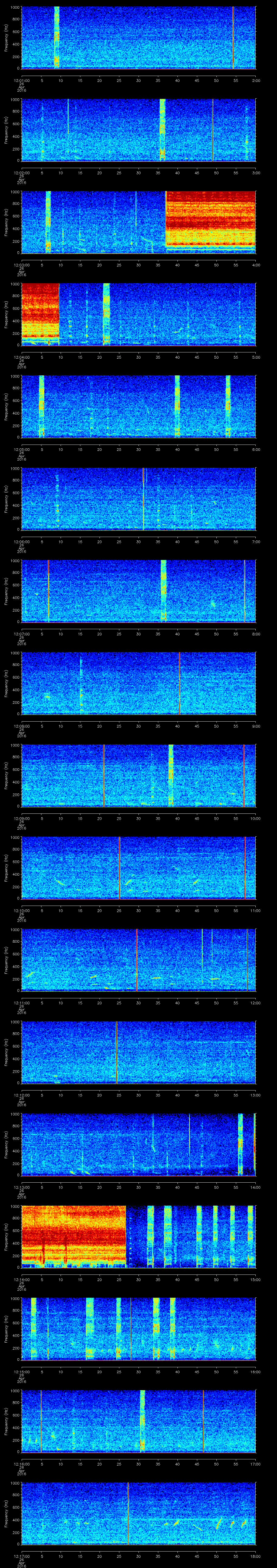Click red line near 54 s in 12:01:00 spectrogram
The width and height of the screenshot is (277, 1568).
pyautogui.click(x=233, y=38)
